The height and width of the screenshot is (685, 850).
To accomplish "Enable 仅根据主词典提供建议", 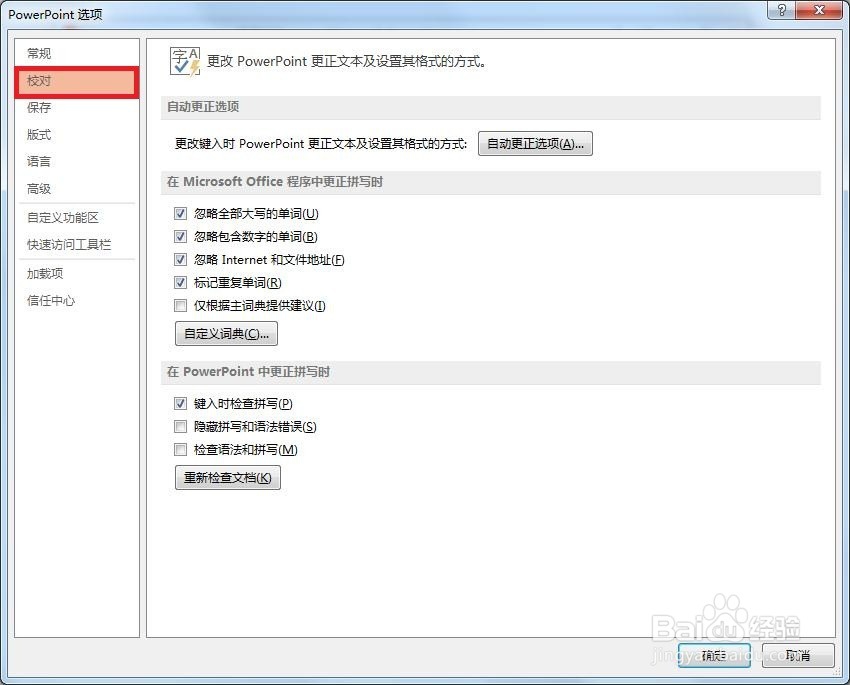I will [x=181, y=306].
